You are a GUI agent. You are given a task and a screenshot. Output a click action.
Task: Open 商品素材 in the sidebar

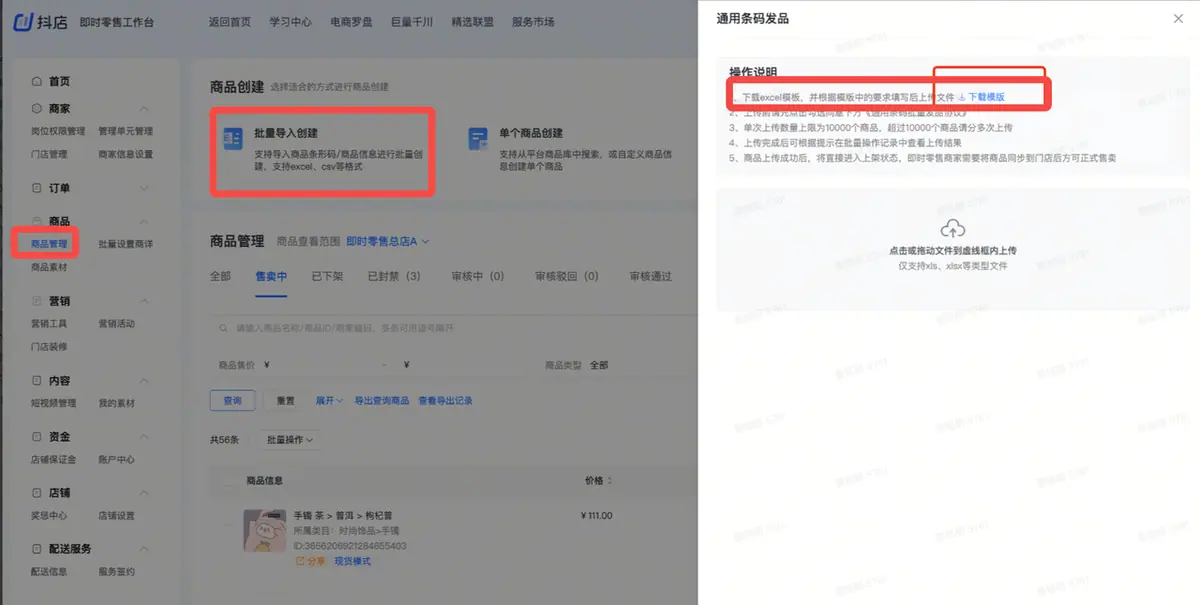coord(49,267)
